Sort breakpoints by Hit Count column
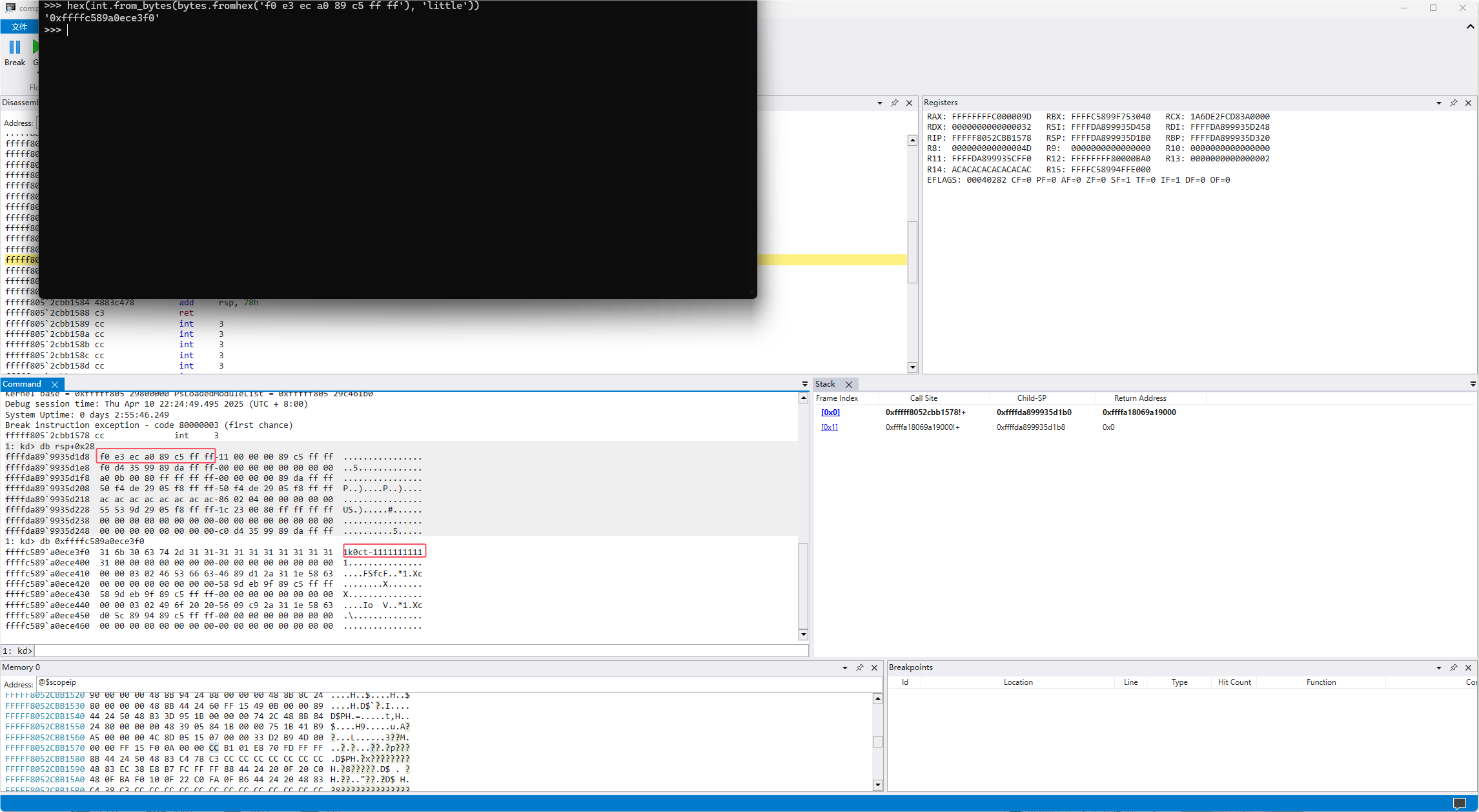This screenshot has height=812, width=1479. [x=1234, y=682]
